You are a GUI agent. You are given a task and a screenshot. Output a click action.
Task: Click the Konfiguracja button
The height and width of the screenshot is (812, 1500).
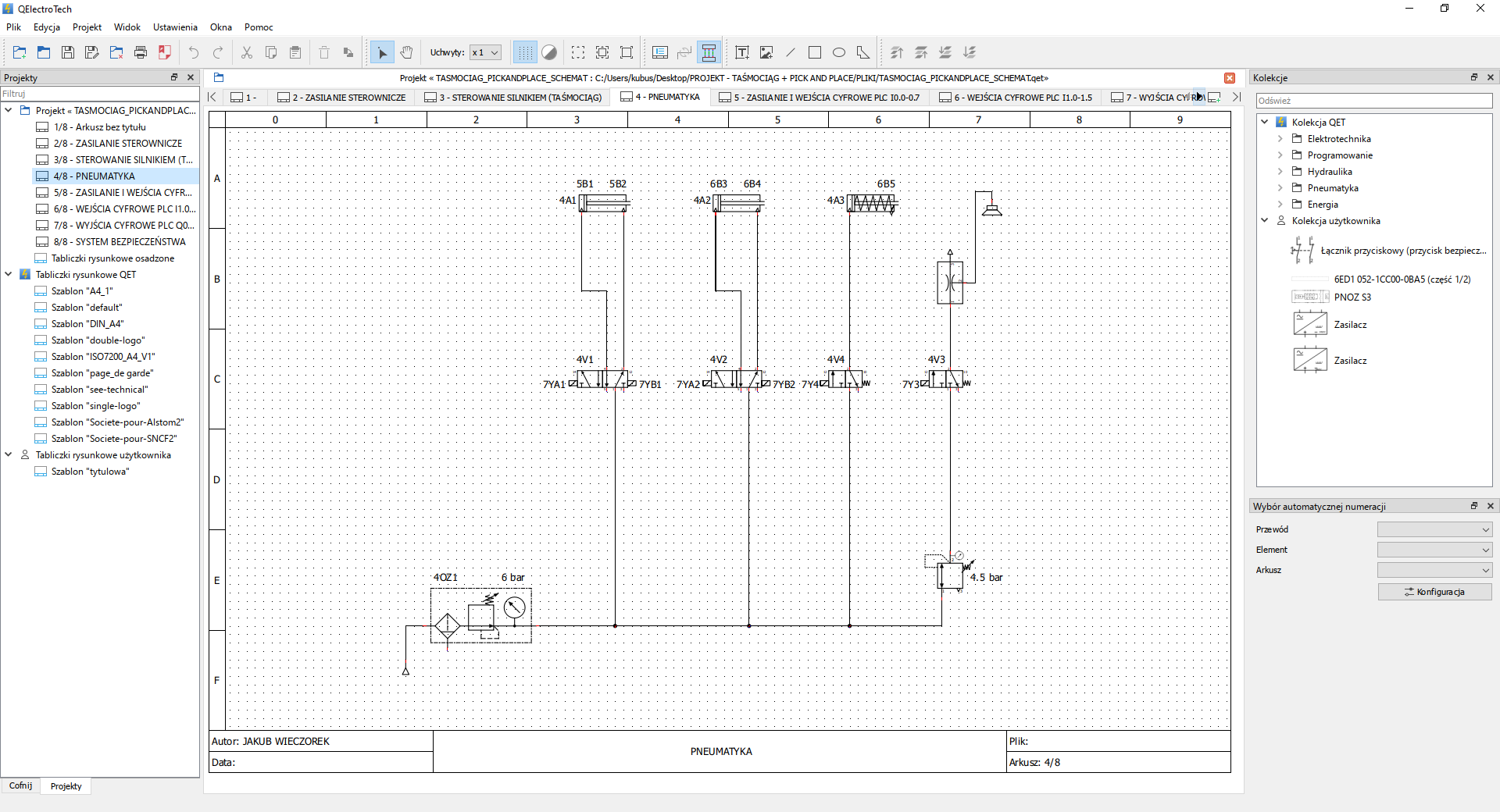1434,592
